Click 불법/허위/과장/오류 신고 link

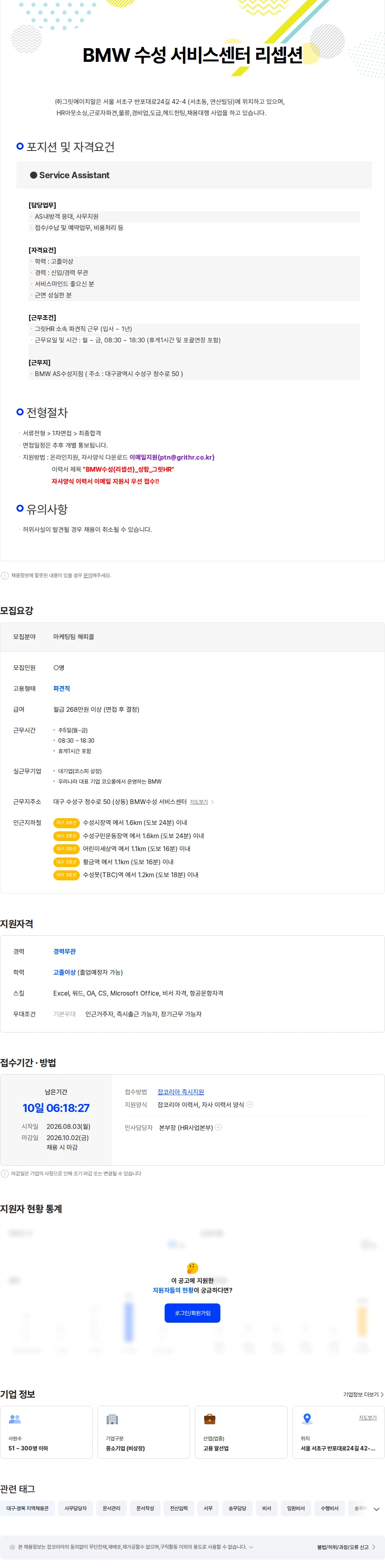[345, 1547]
